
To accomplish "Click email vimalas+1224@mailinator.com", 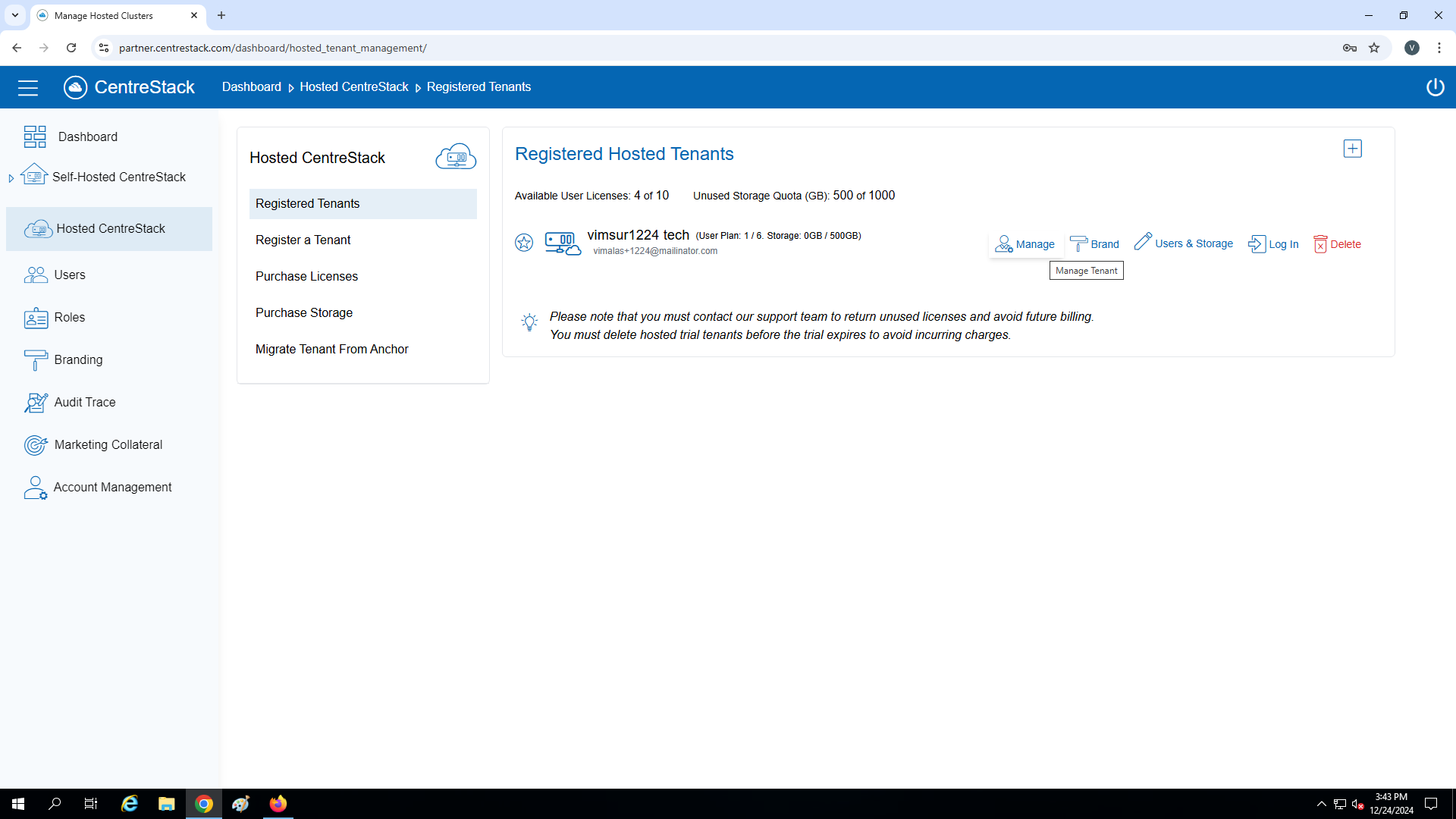I will pyautogui.click(x=655, y=251).
